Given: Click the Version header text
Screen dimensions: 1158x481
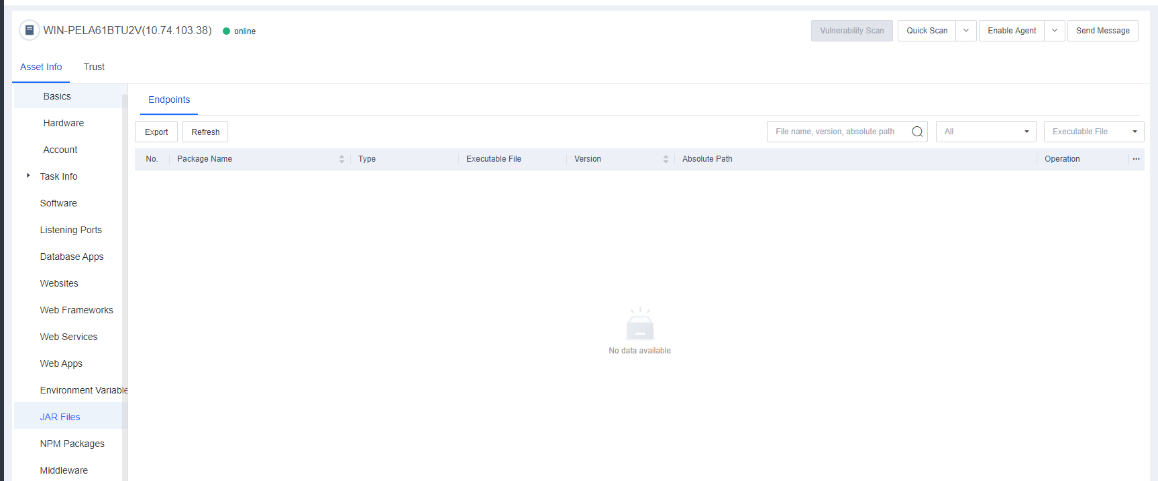Looking at the screenshot, I should click(587, 159).
